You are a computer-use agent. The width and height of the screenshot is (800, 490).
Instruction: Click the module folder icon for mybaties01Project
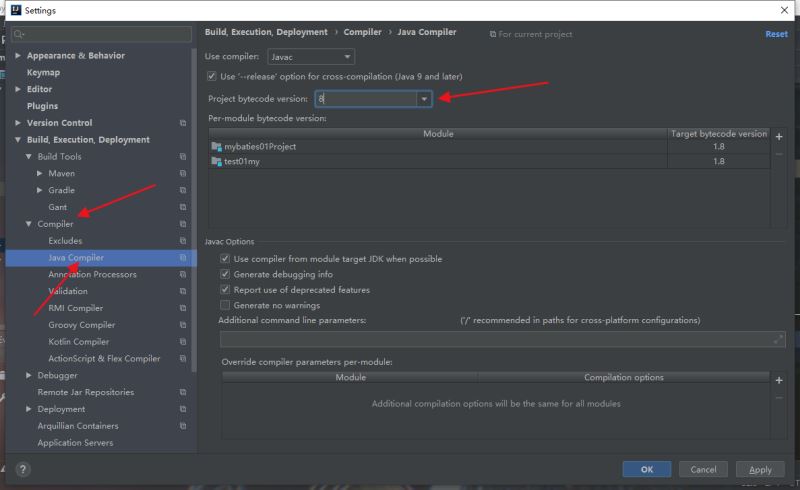[x=216, y=146]
